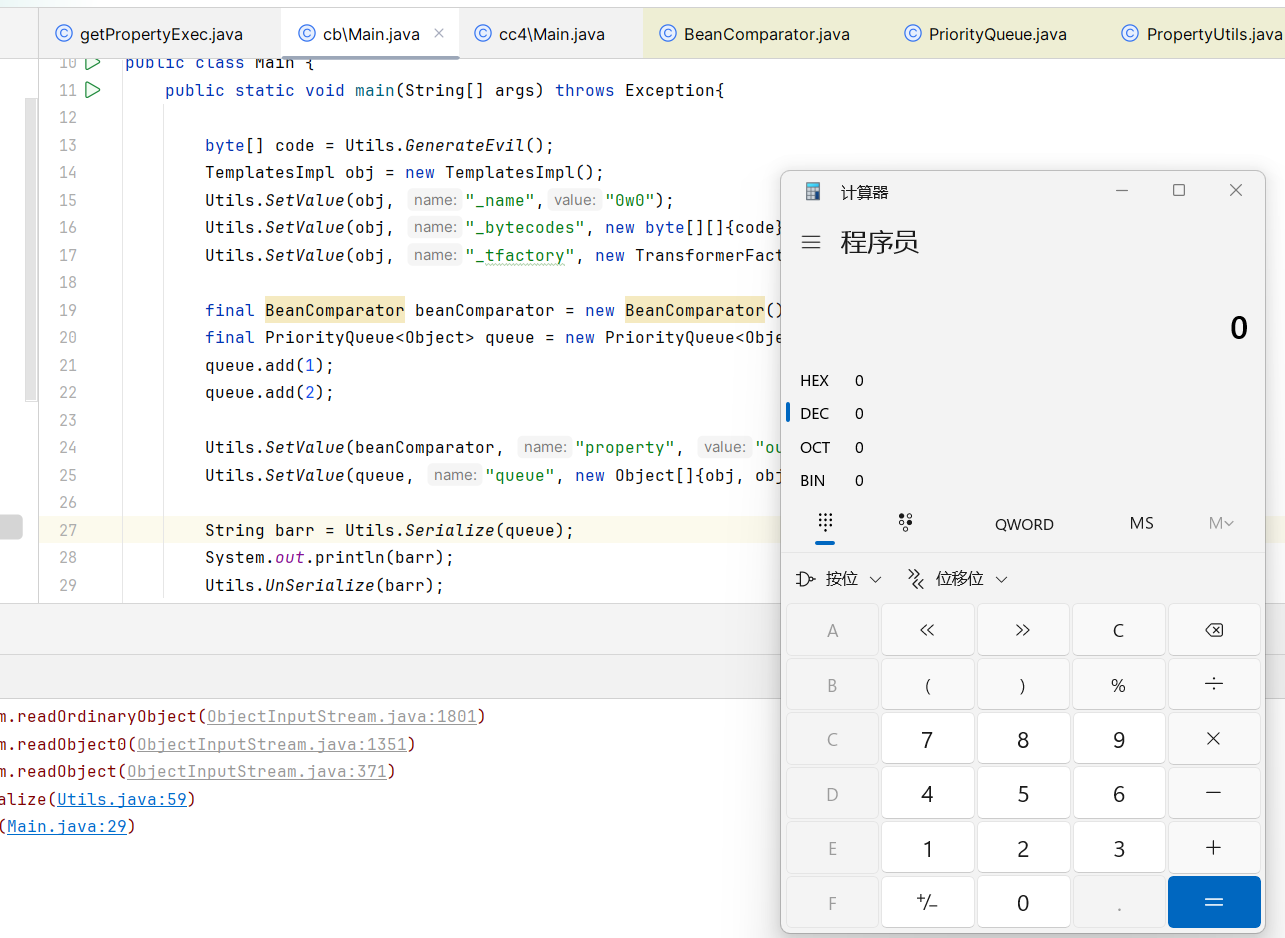This screenshot has height=938, width=1285.
Task: Click digit 7 key
Action: point(927,739)
